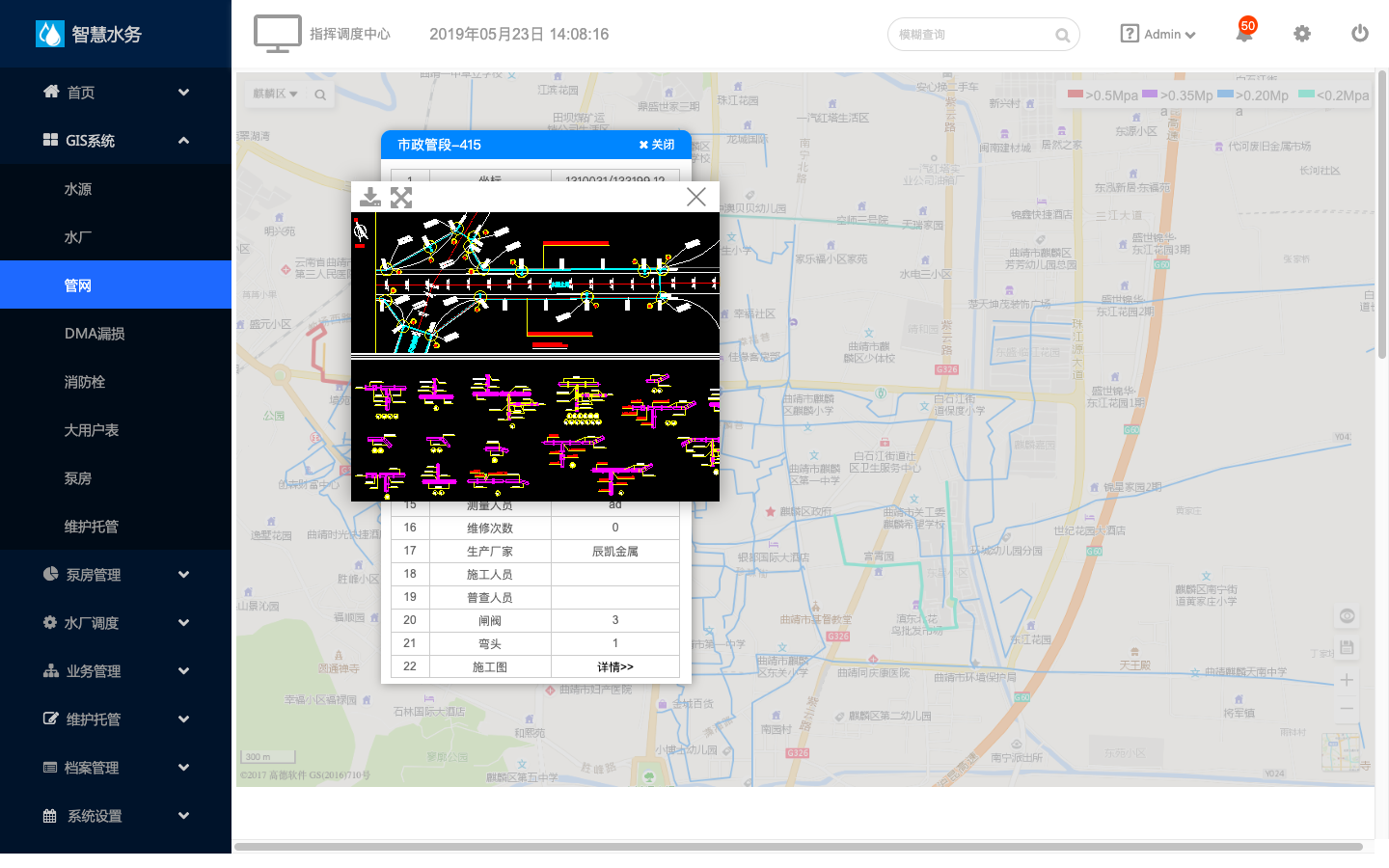Click the 关闭 button on 市政管段 panel
Image resolution: width=1389 pixels, height=868 pixels.
click(x=657, y=145)
